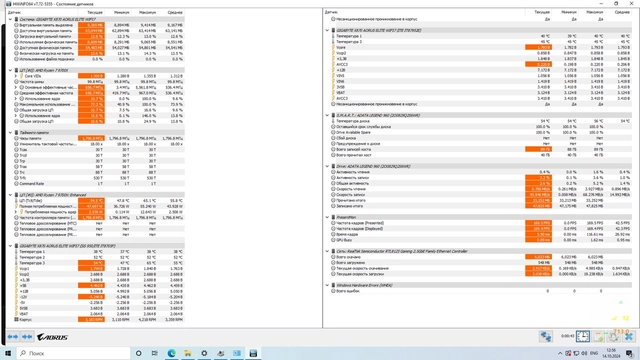The height and width of the screenshot is (360, 640).
Task: Select the Текущая скорость скачивания row
Action: 481,269
